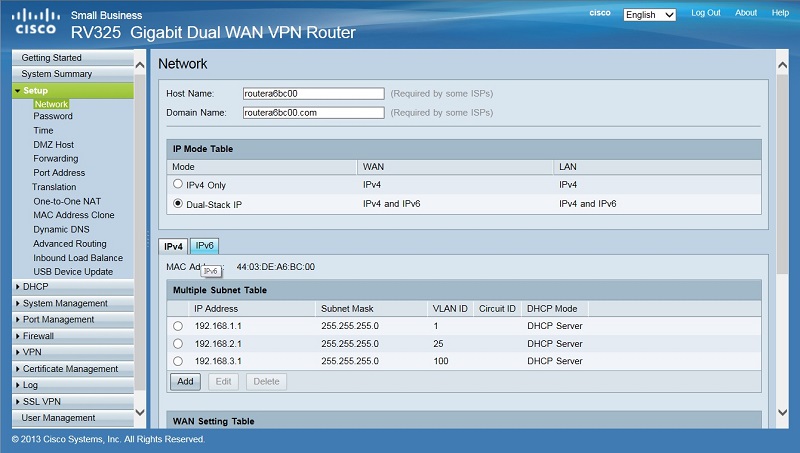800x453 pixels.
Task: Select the 192.168.2.1 subnet row radio
Action: 178,344
